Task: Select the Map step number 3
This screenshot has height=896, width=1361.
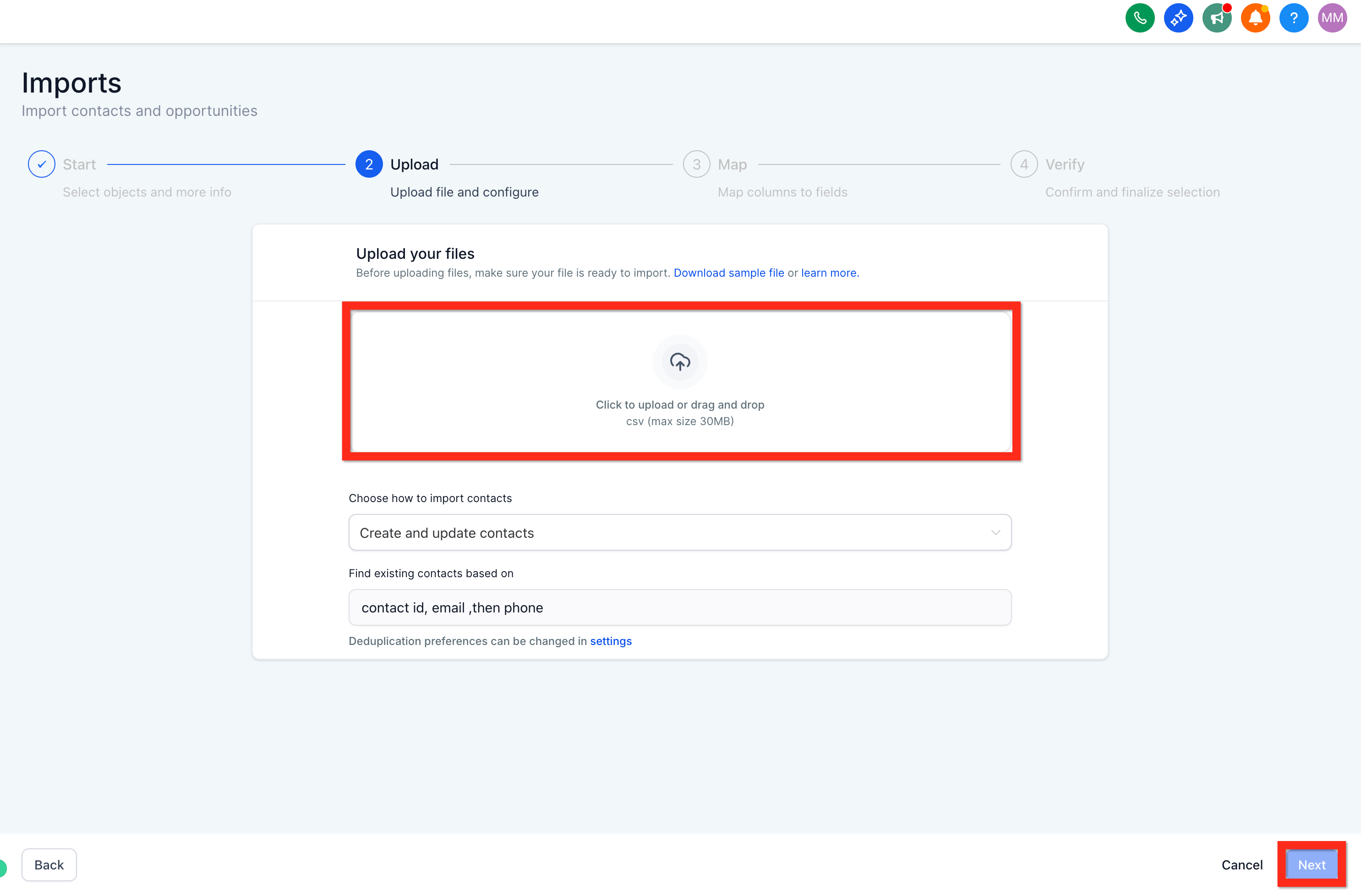Action: (696, 164)
